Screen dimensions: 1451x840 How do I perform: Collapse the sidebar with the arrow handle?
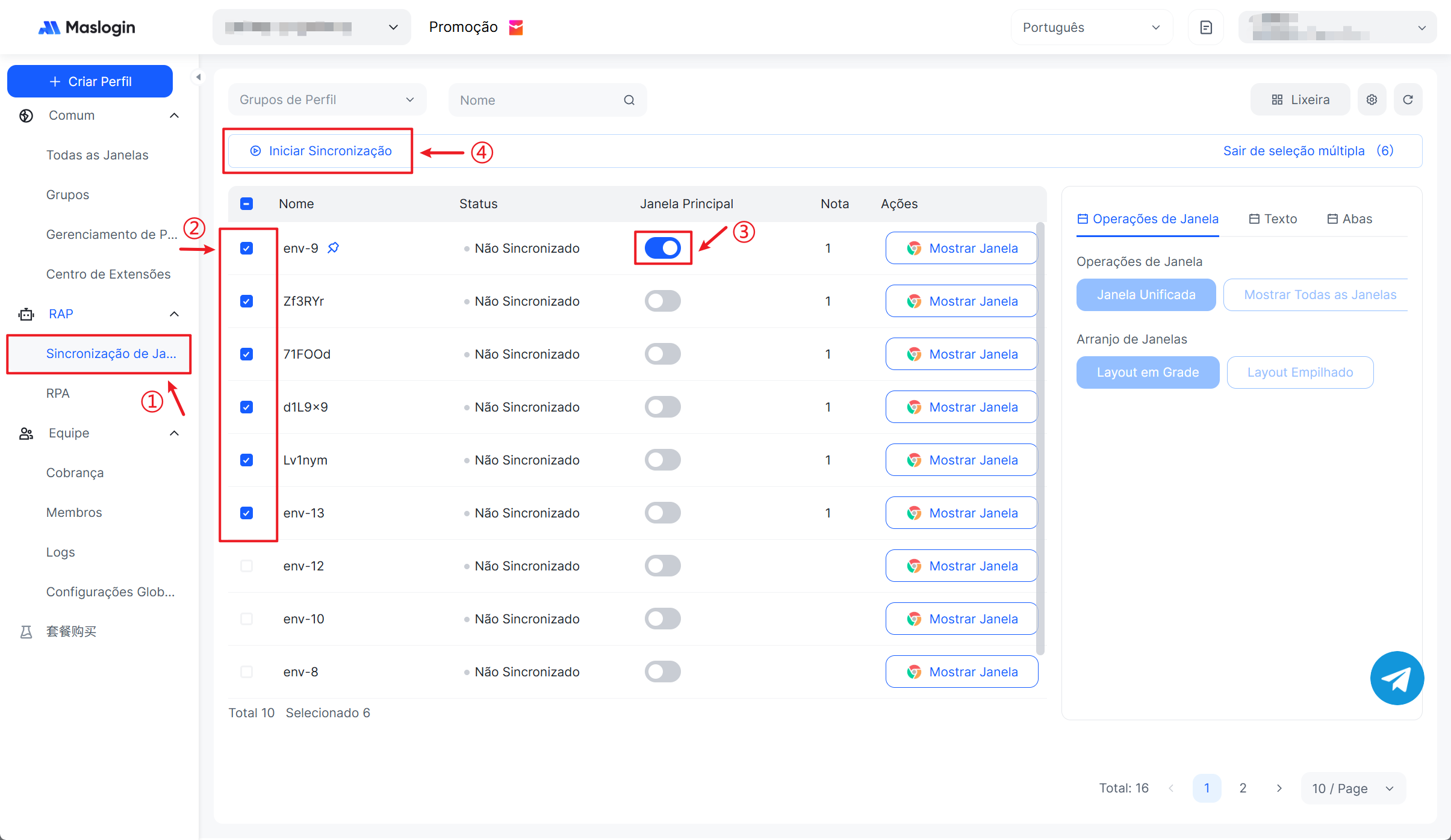point(198,77)
